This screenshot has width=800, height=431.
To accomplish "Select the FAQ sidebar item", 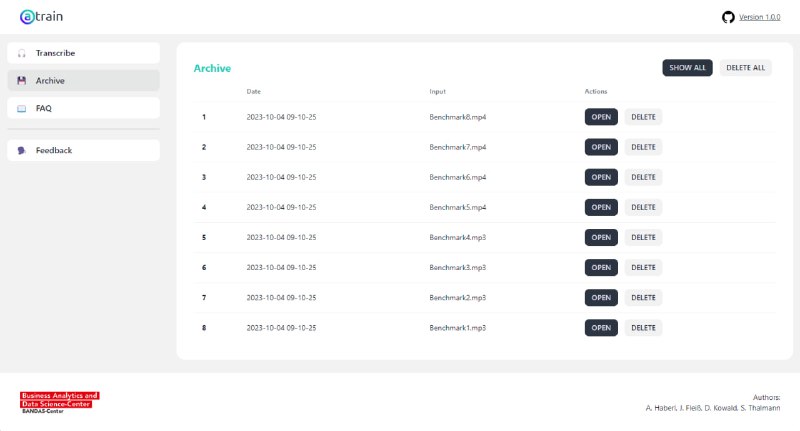I will click(84, 108).
